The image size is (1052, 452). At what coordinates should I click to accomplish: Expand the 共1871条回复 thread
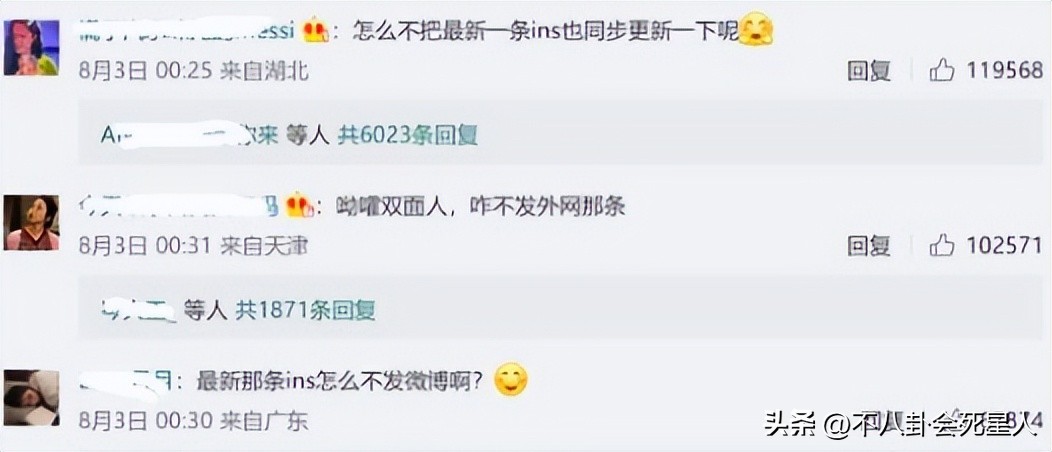[305, 310]
